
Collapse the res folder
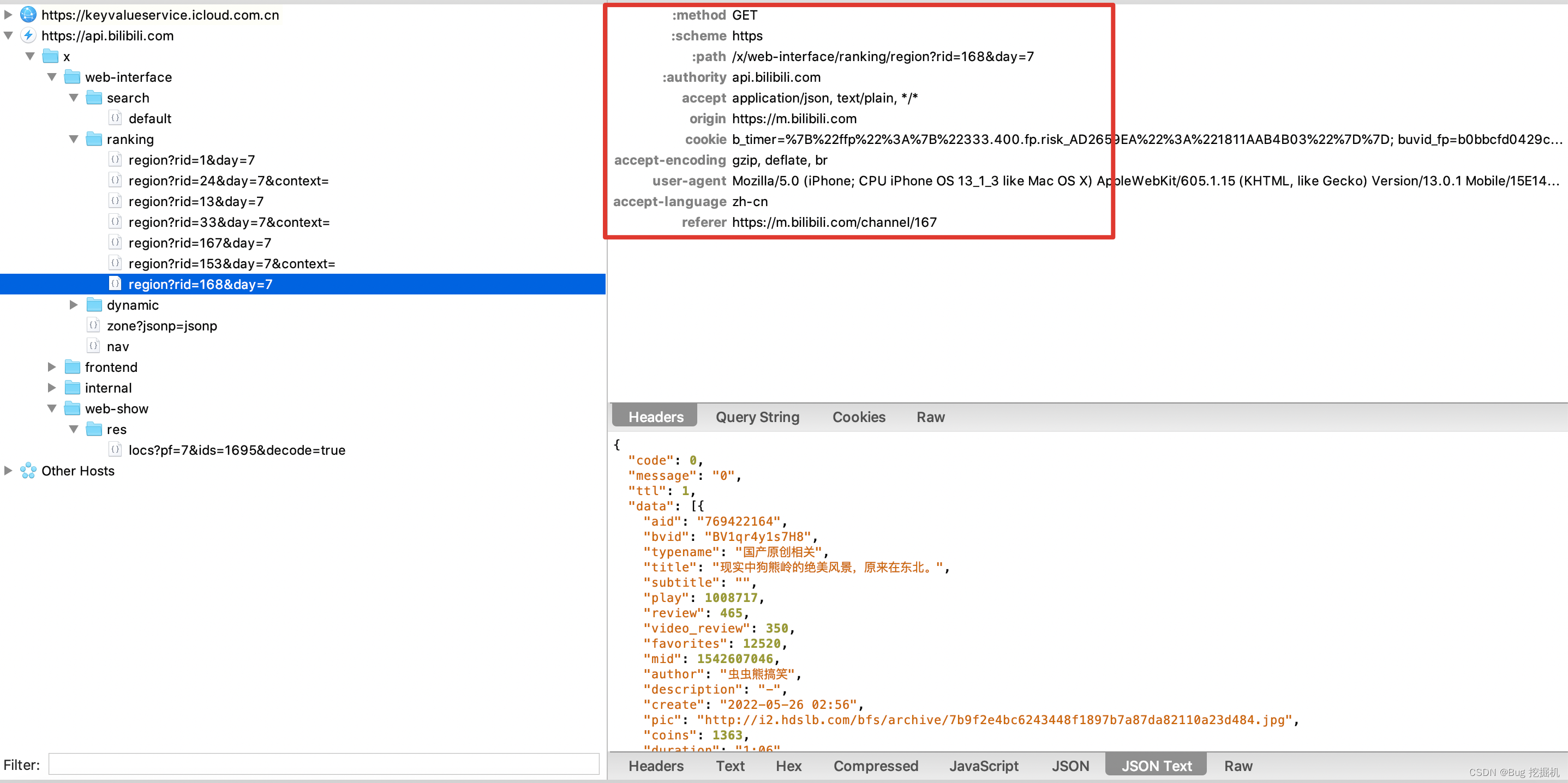point(74,430)
